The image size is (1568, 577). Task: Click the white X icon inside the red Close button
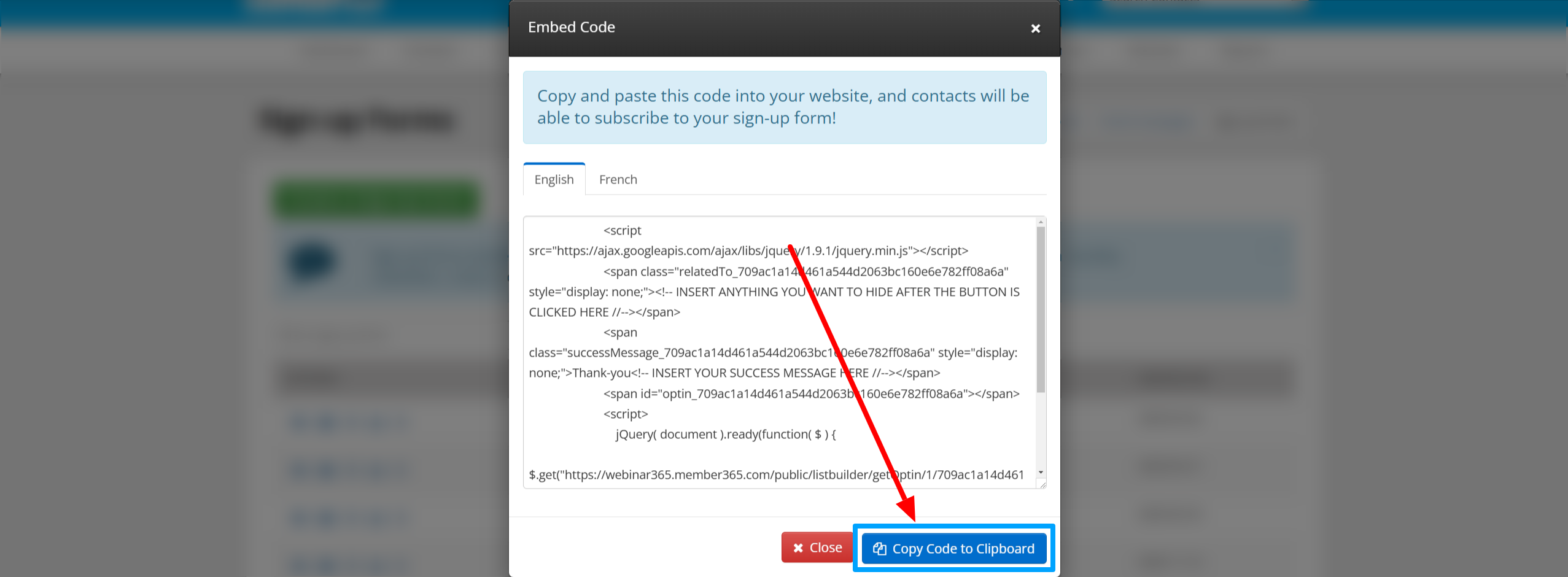click(798, 548)
